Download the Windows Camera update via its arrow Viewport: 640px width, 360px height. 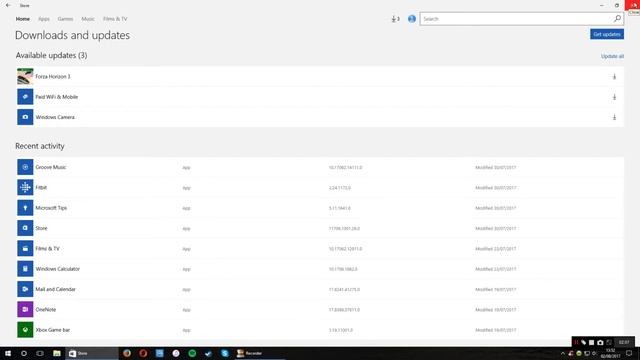coord(614,117)
